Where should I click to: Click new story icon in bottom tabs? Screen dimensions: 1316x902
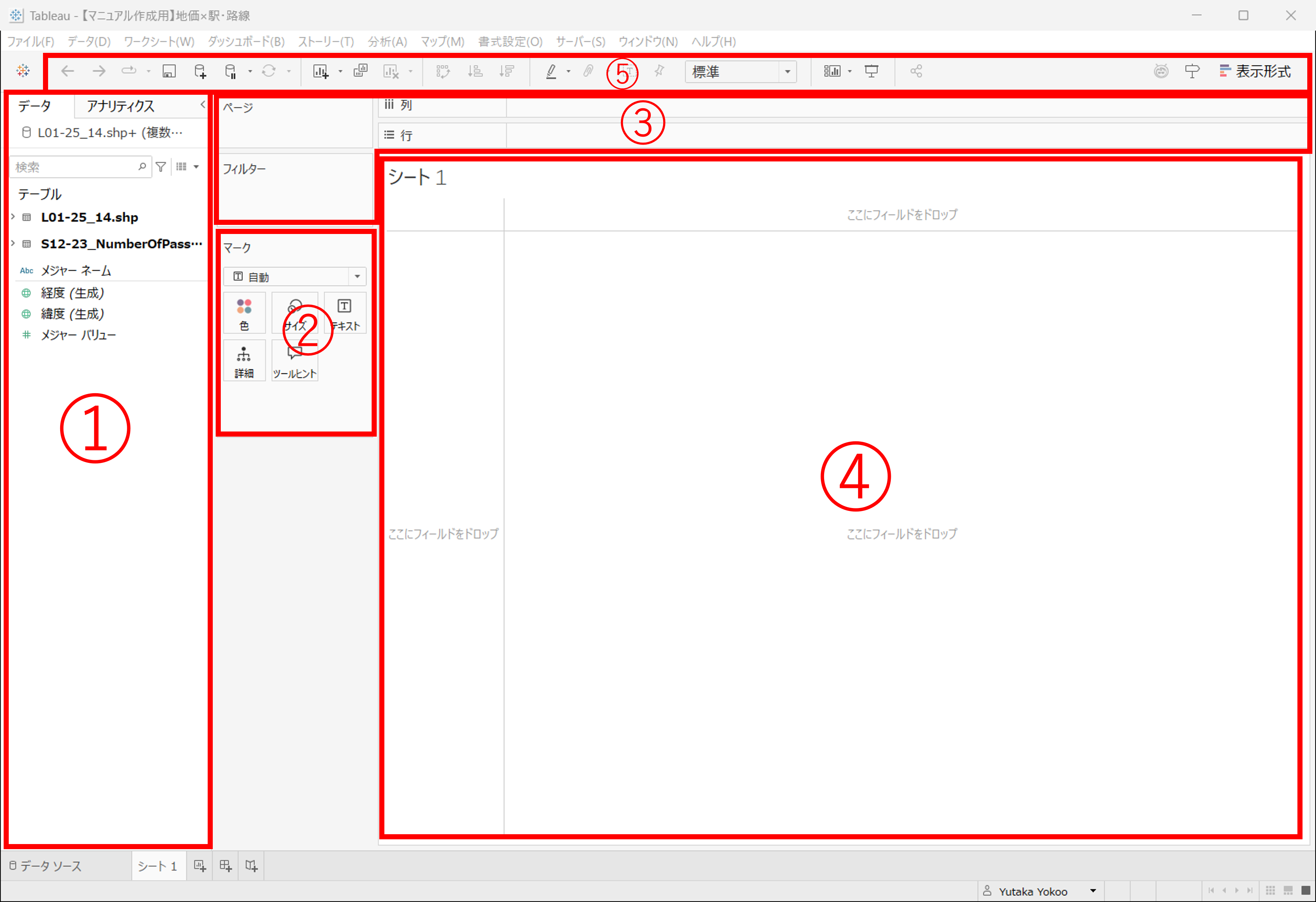(251, 865)
